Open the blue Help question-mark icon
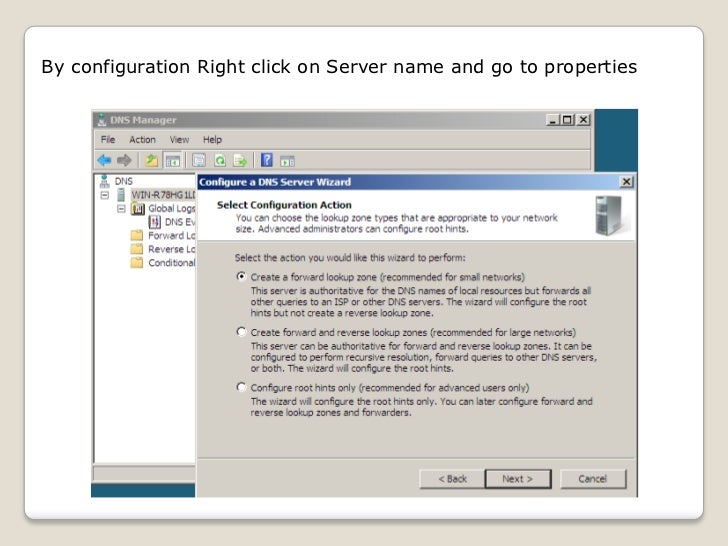Viewport: 728px width, 546px height. coord(266,160)
